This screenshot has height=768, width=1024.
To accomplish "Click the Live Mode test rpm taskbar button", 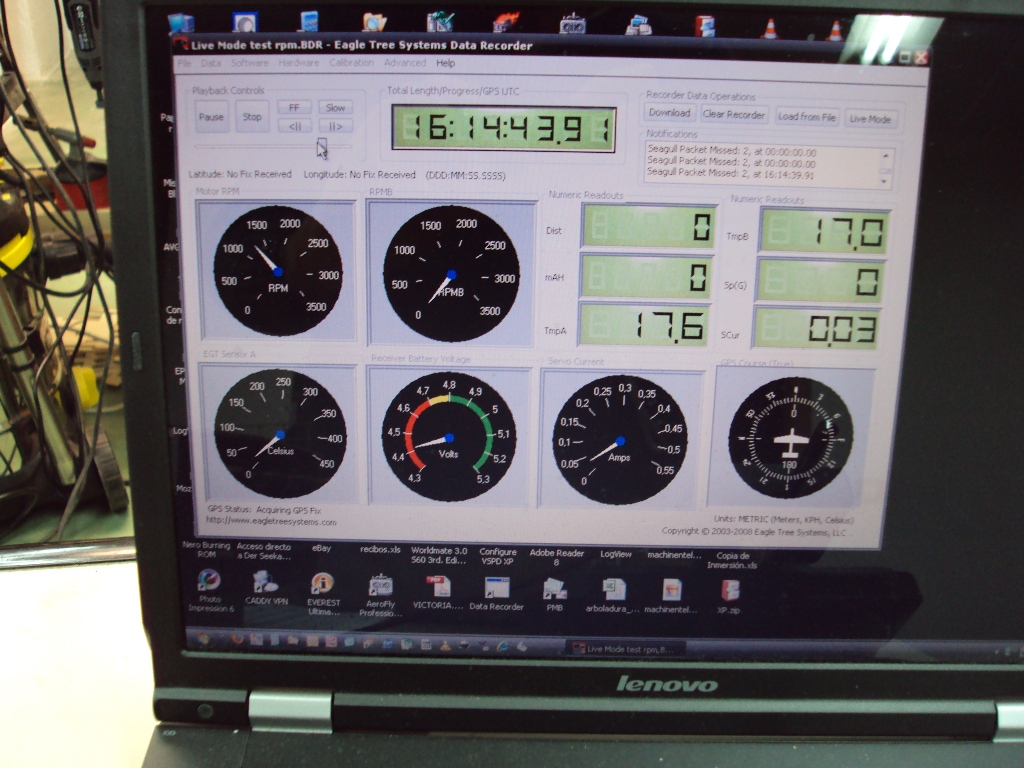I will coord(626,648).
